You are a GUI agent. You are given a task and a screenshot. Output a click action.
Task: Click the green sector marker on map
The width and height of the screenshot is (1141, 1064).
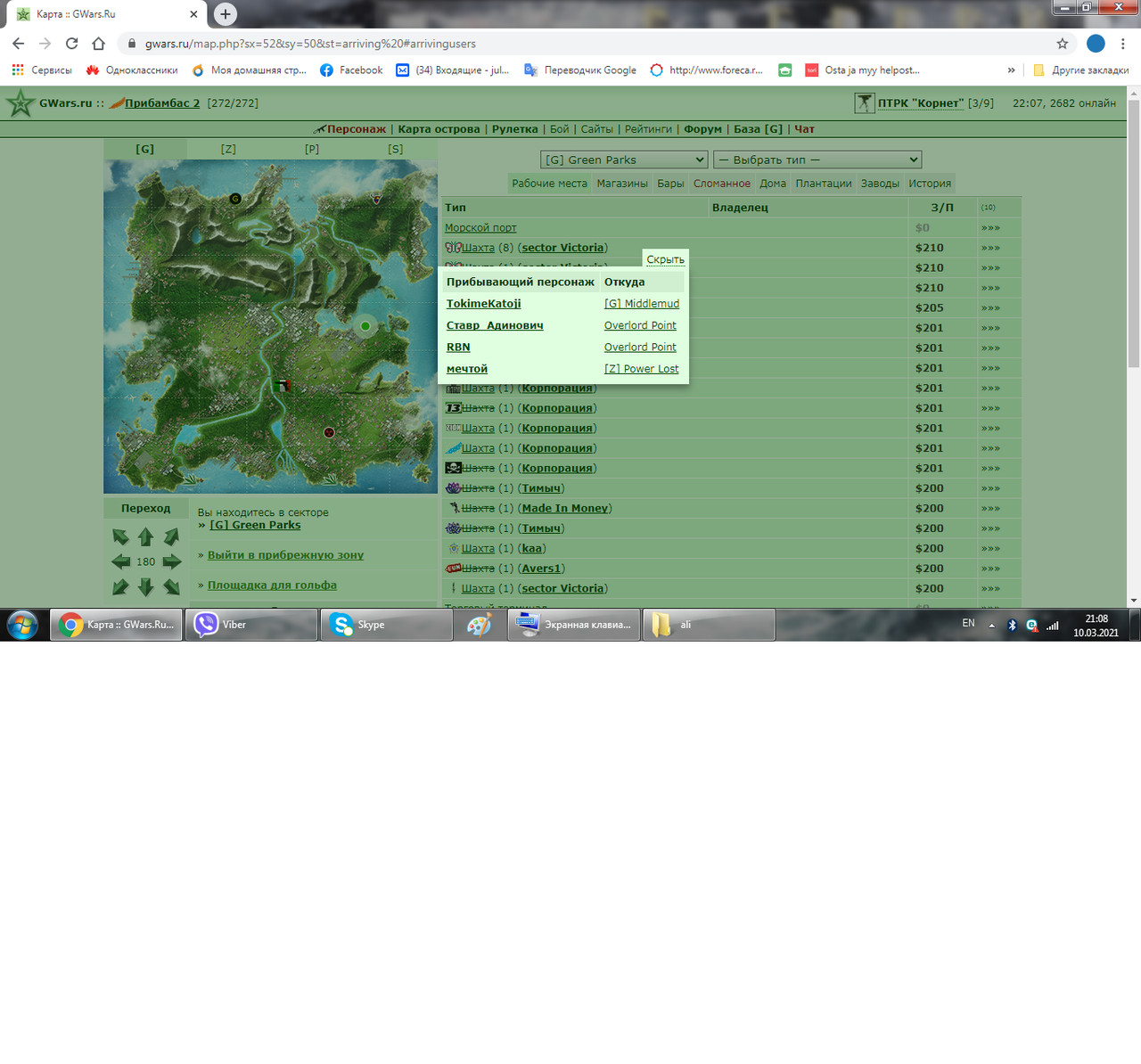365,326
